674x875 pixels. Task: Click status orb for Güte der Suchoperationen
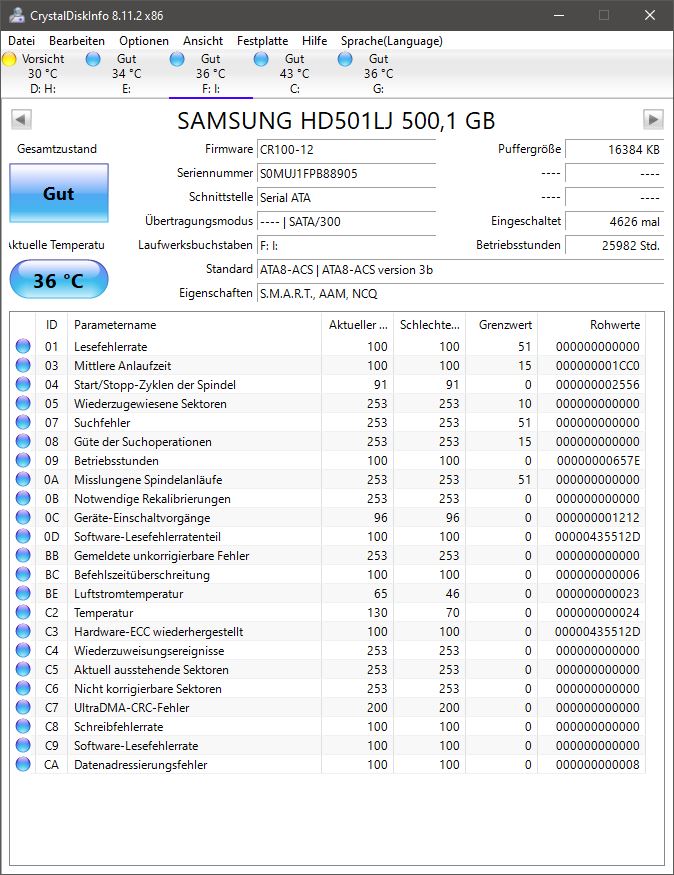pos(23,441)
